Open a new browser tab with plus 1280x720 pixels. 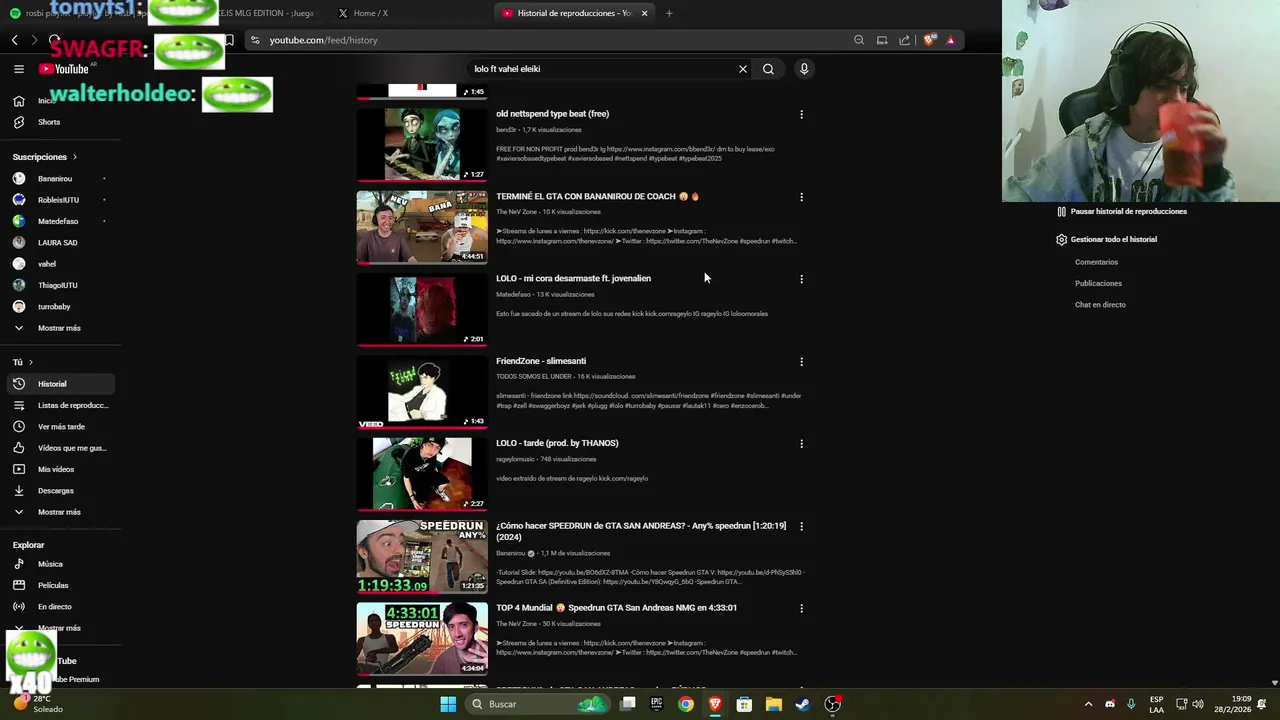(x=669, y=13)
